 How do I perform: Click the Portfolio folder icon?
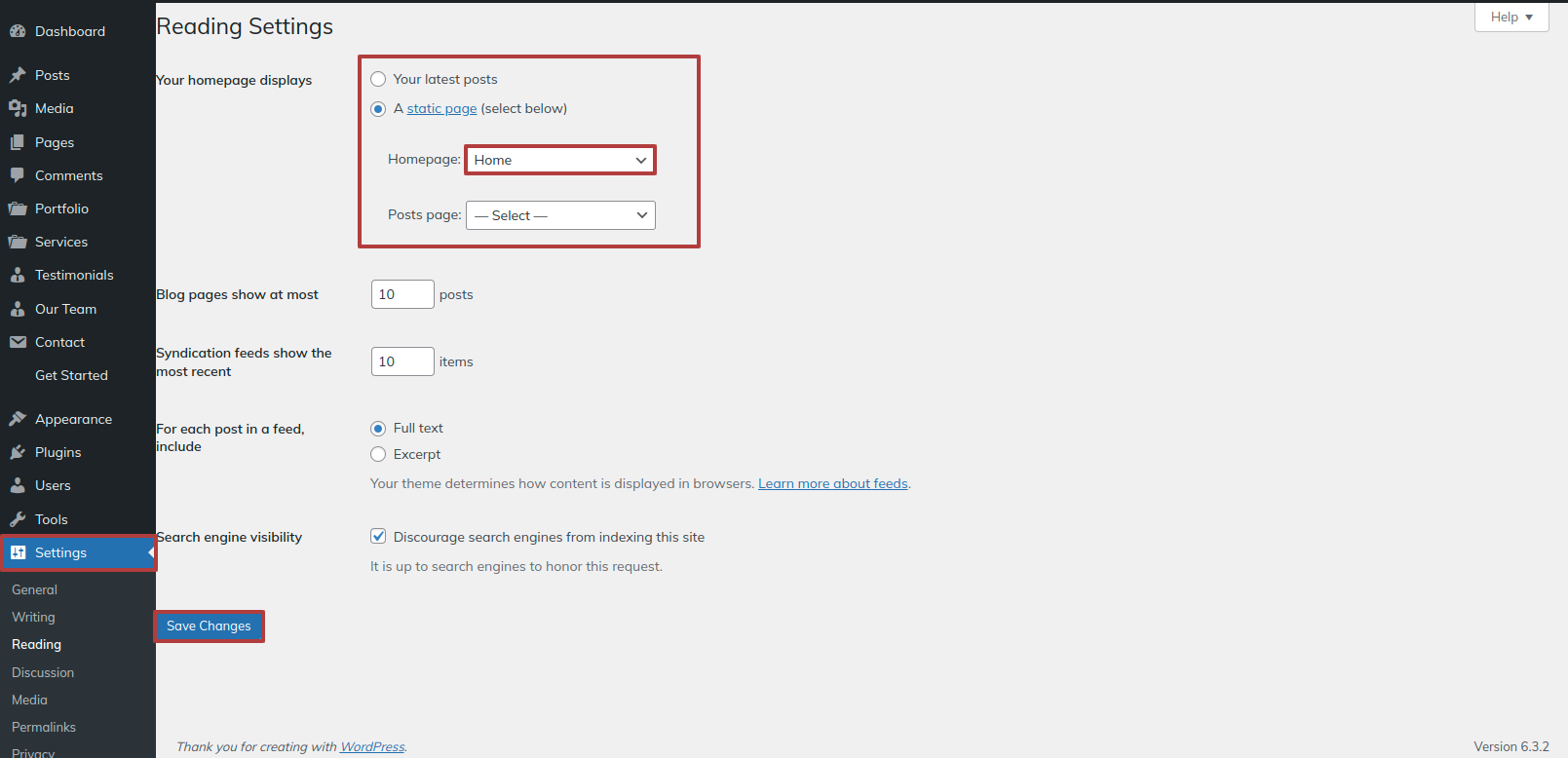tap(18, 208)
